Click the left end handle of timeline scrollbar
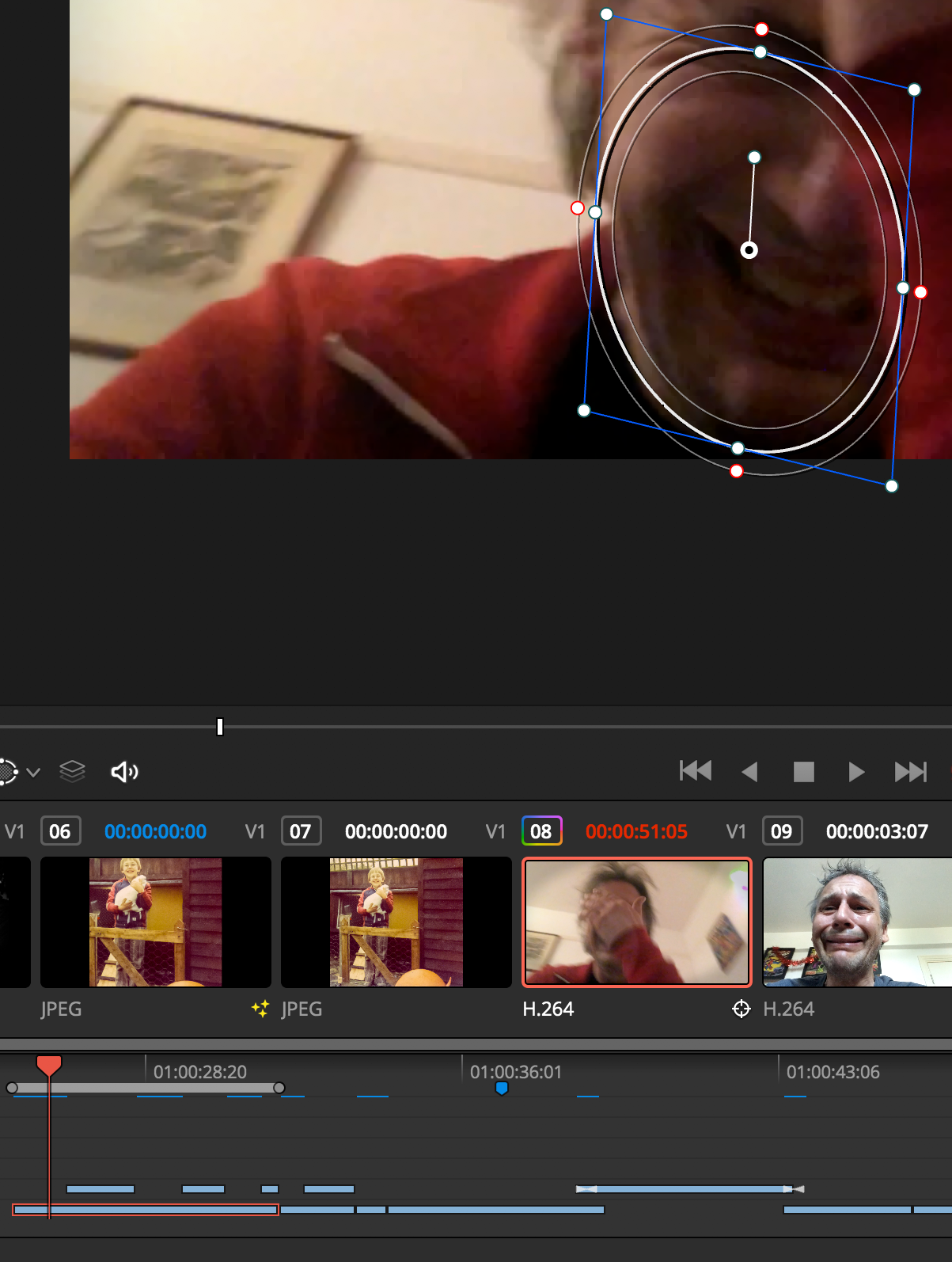Image resolution: width=952 pixels, height=1262 pixels. (x=12, y=1088)
